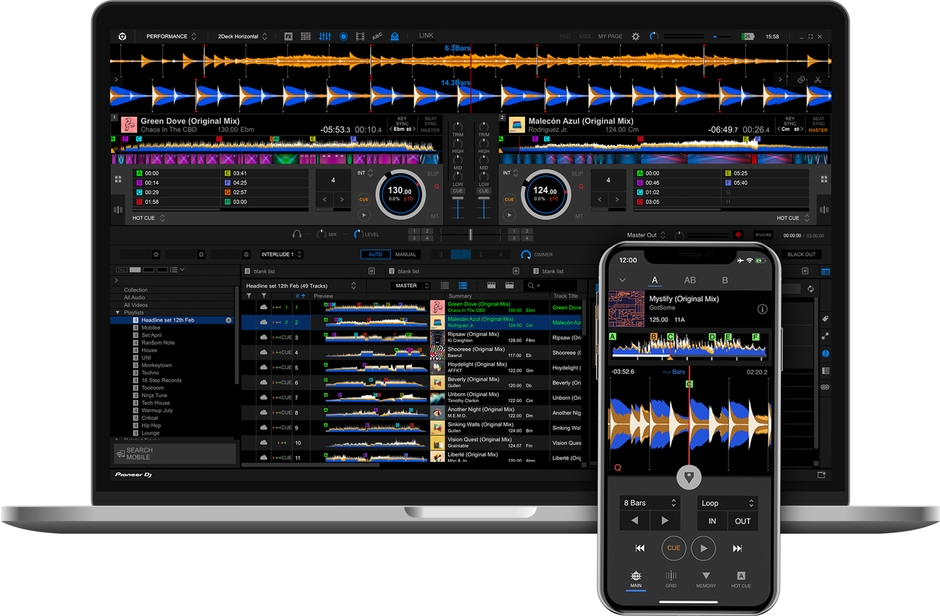Open the HOT CUE tab on phone
This screenshot has height=616, width=940.
(x=740, y=579)
